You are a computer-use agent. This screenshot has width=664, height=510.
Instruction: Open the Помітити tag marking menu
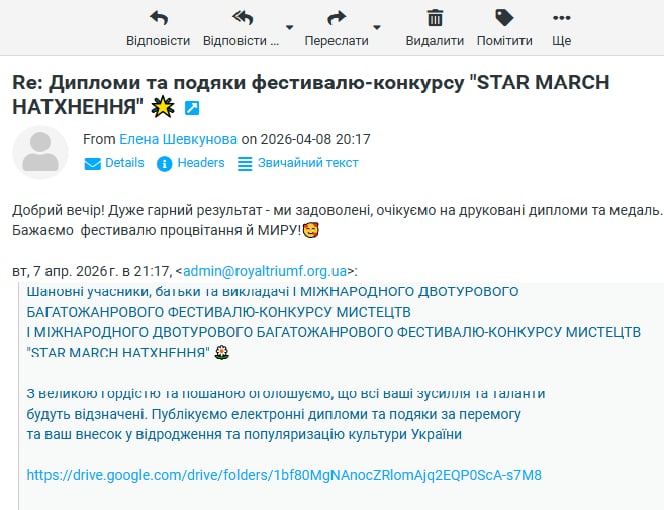[504, 18]
